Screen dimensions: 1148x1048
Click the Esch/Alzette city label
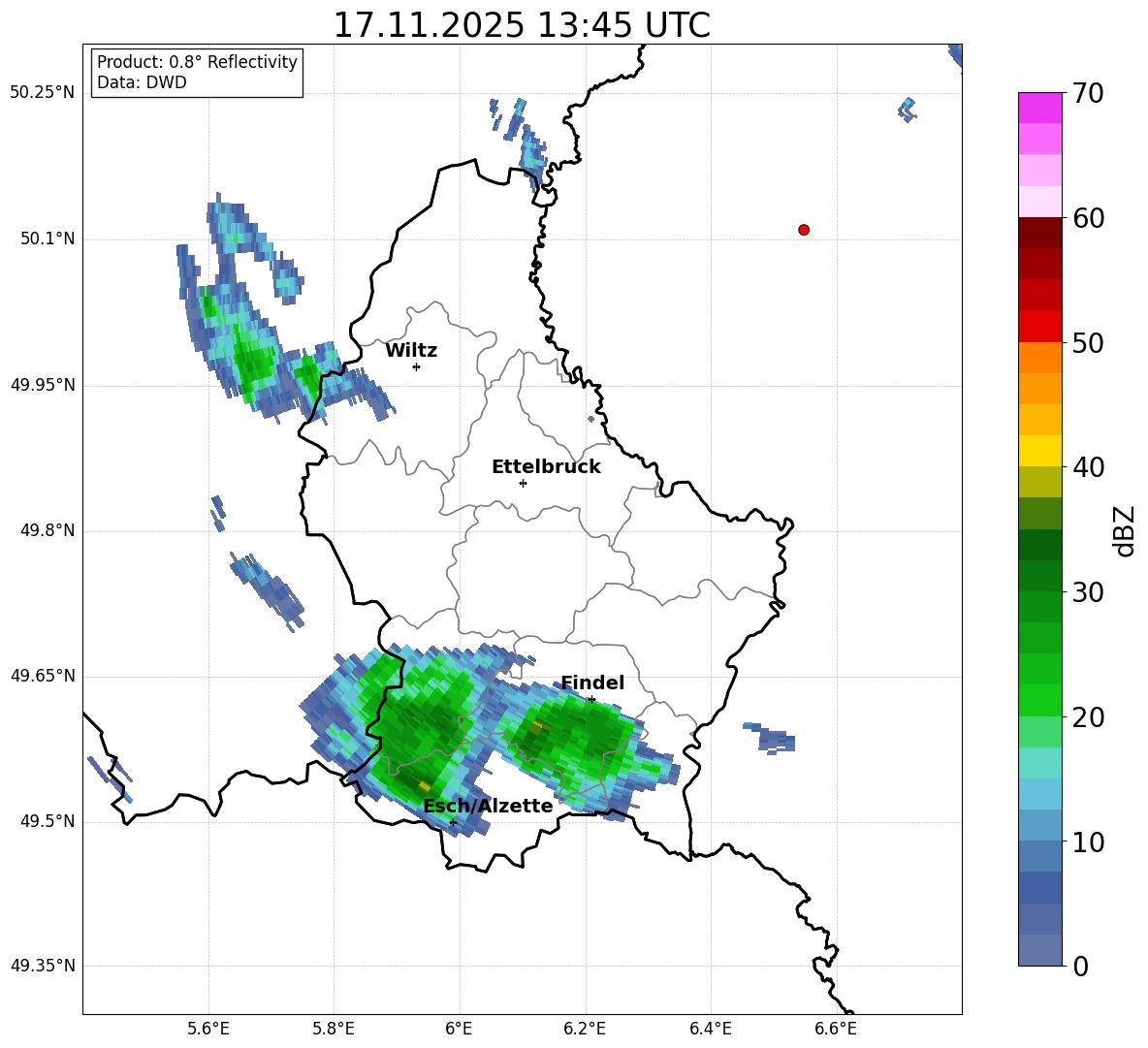tap(489, 807)
